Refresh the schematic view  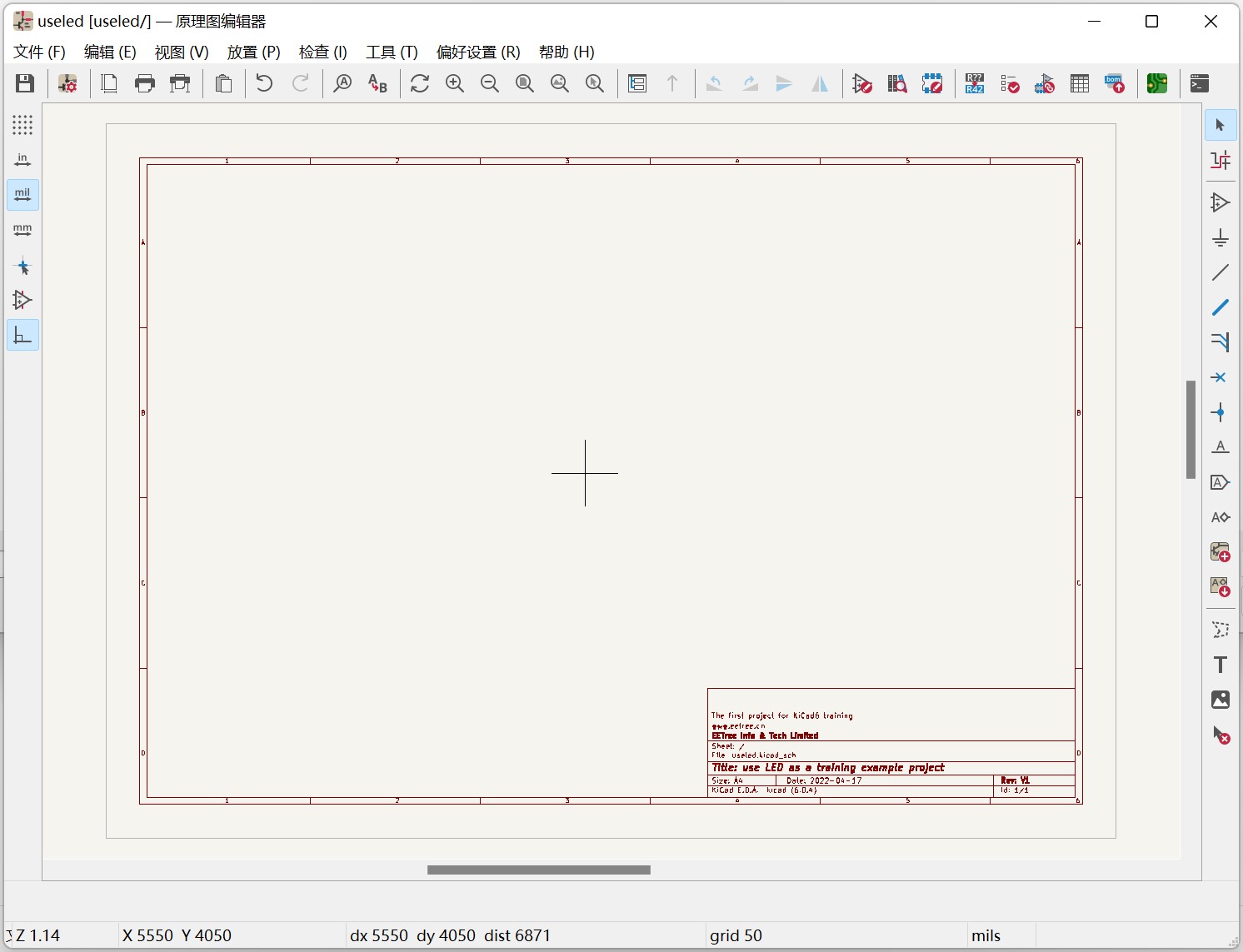(x=420, y=83)
